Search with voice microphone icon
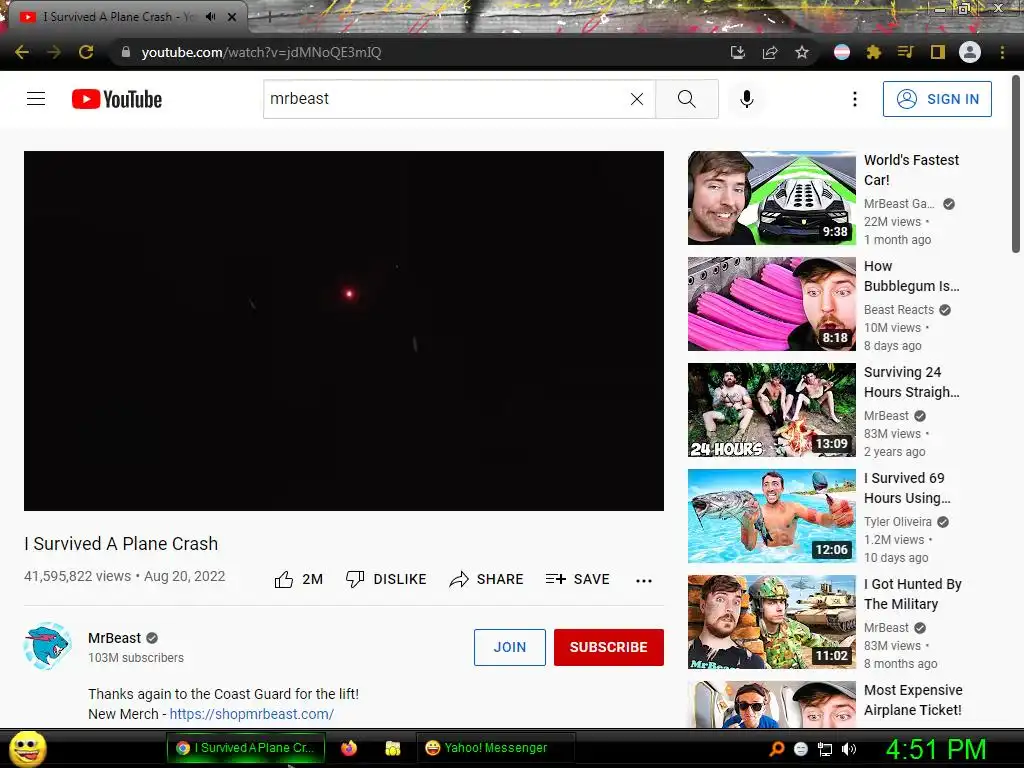The image size is (1024, 768). [x=746, y=99]
